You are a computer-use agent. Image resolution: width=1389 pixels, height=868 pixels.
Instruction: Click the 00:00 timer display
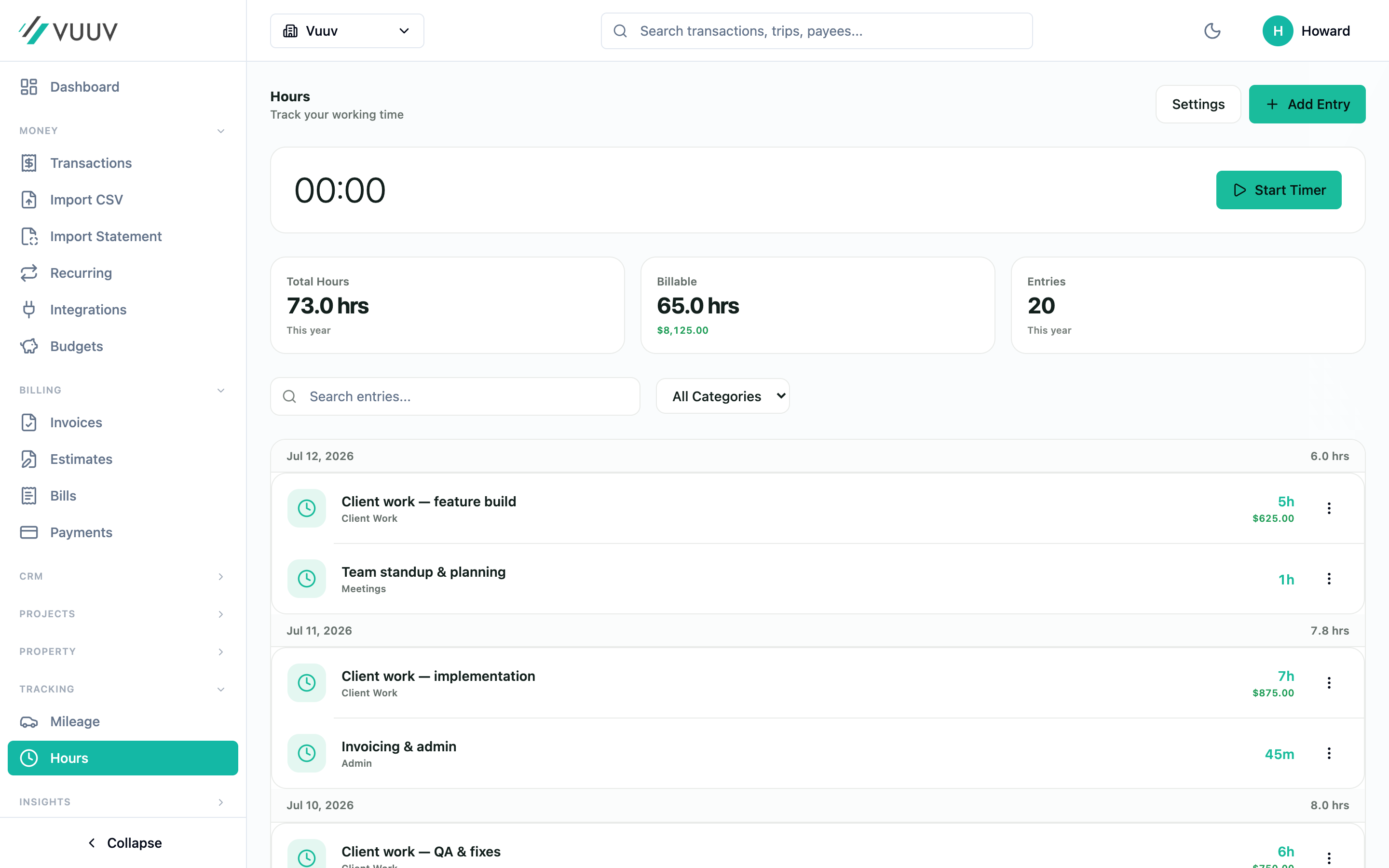tap(340, 190)
